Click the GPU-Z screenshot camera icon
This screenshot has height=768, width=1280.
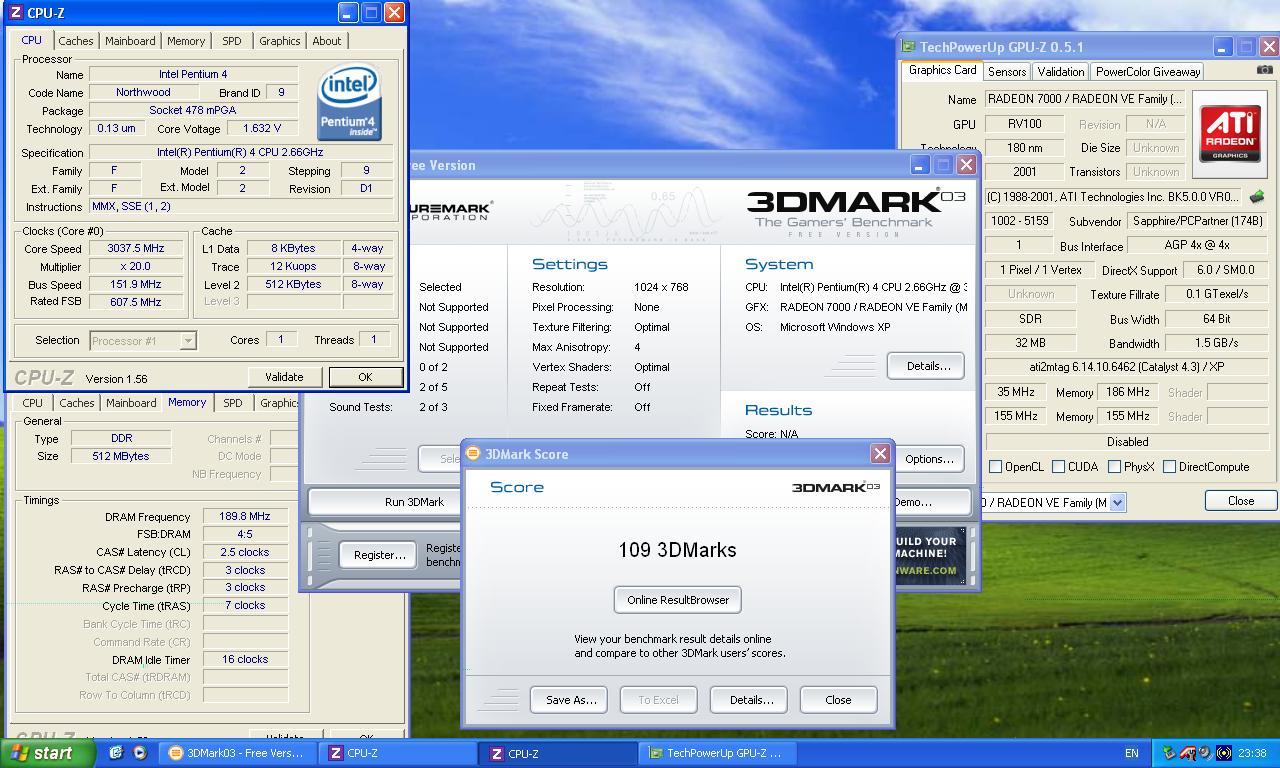(x=1265, y=70)
